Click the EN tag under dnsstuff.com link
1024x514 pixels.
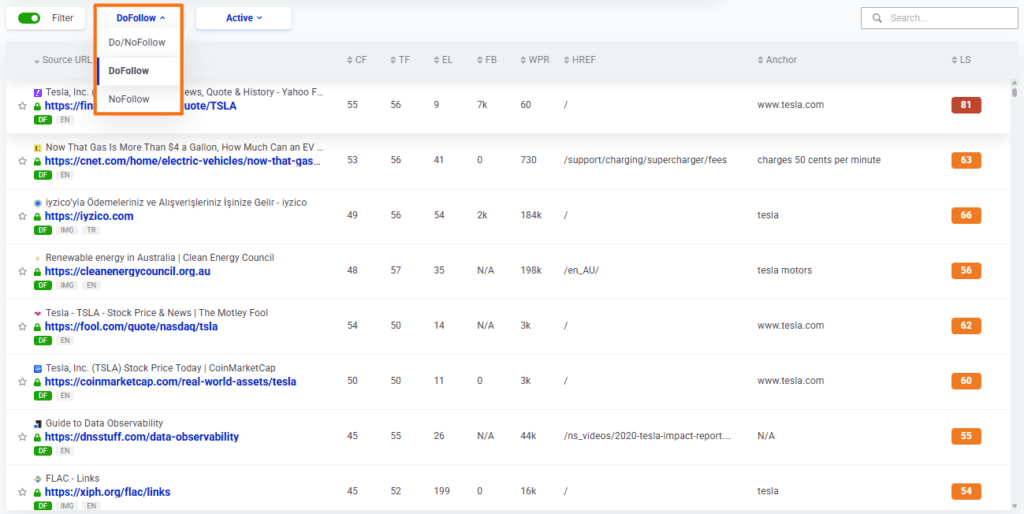tap(65, 451)
